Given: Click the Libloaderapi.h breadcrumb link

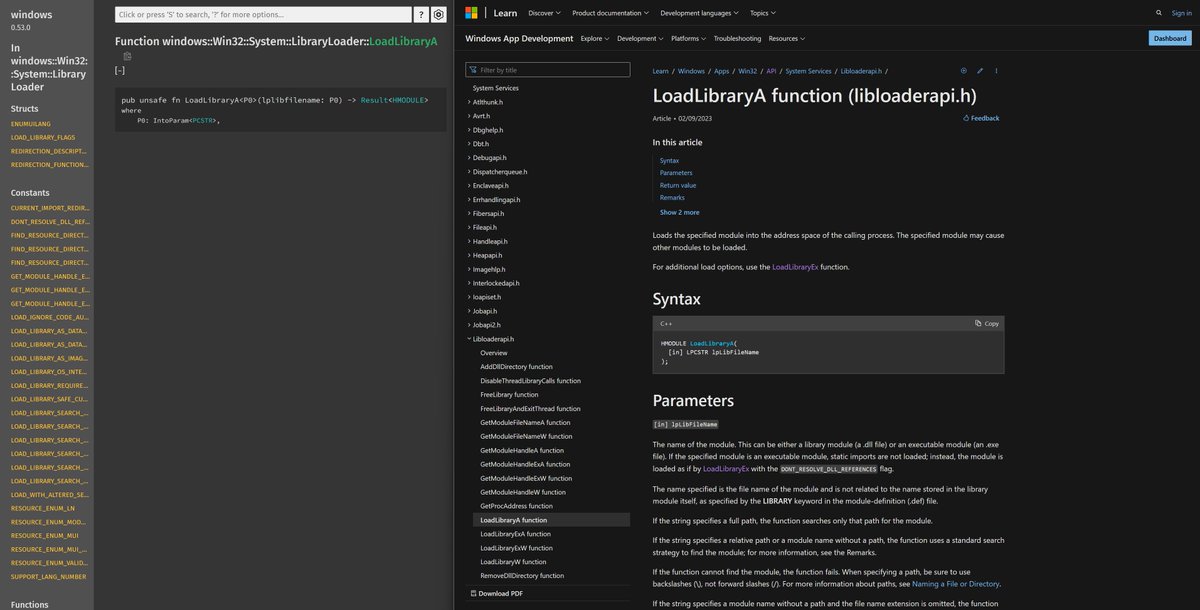Looking at the screenshot, I should (861, 71).
